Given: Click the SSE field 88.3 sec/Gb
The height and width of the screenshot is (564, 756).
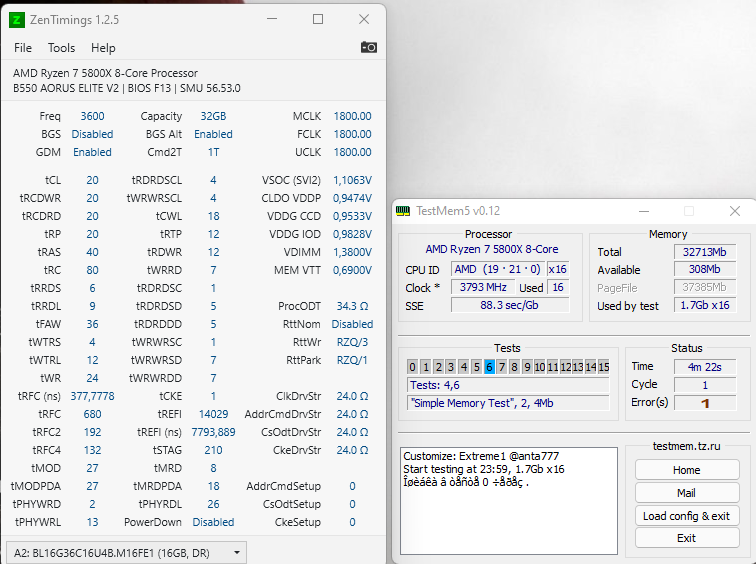Looking at the screenshot, I should click(510, 305).
